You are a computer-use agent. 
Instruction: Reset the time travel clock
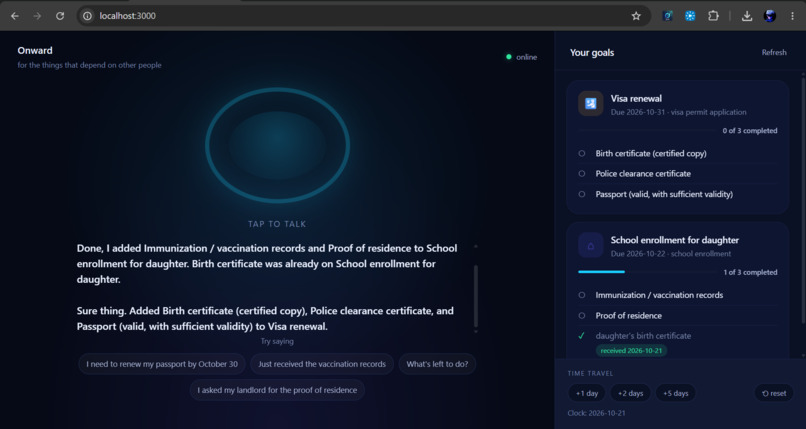point(774,393)
